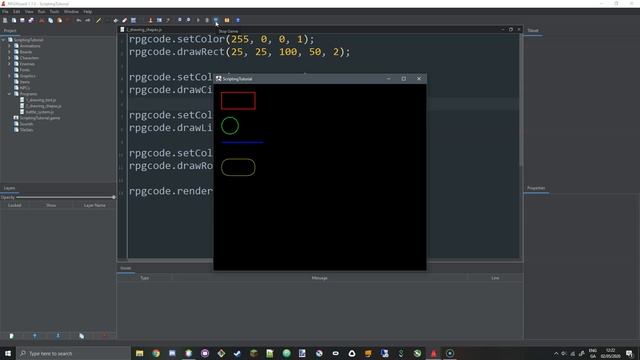Click the move layer down arrow icon

58,336
